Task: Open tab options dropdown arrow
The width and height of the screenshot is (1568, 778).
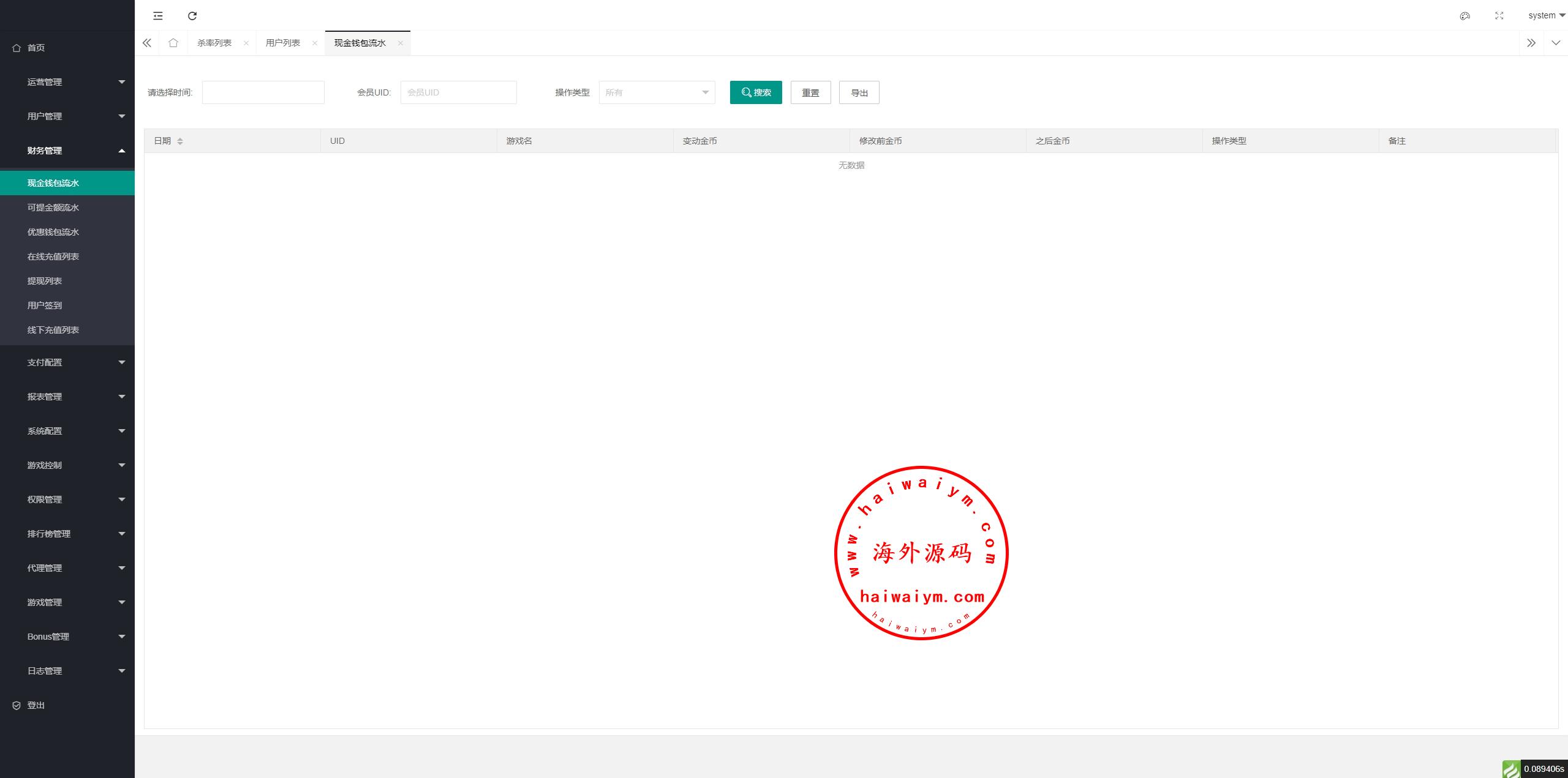Action: 1555,43
